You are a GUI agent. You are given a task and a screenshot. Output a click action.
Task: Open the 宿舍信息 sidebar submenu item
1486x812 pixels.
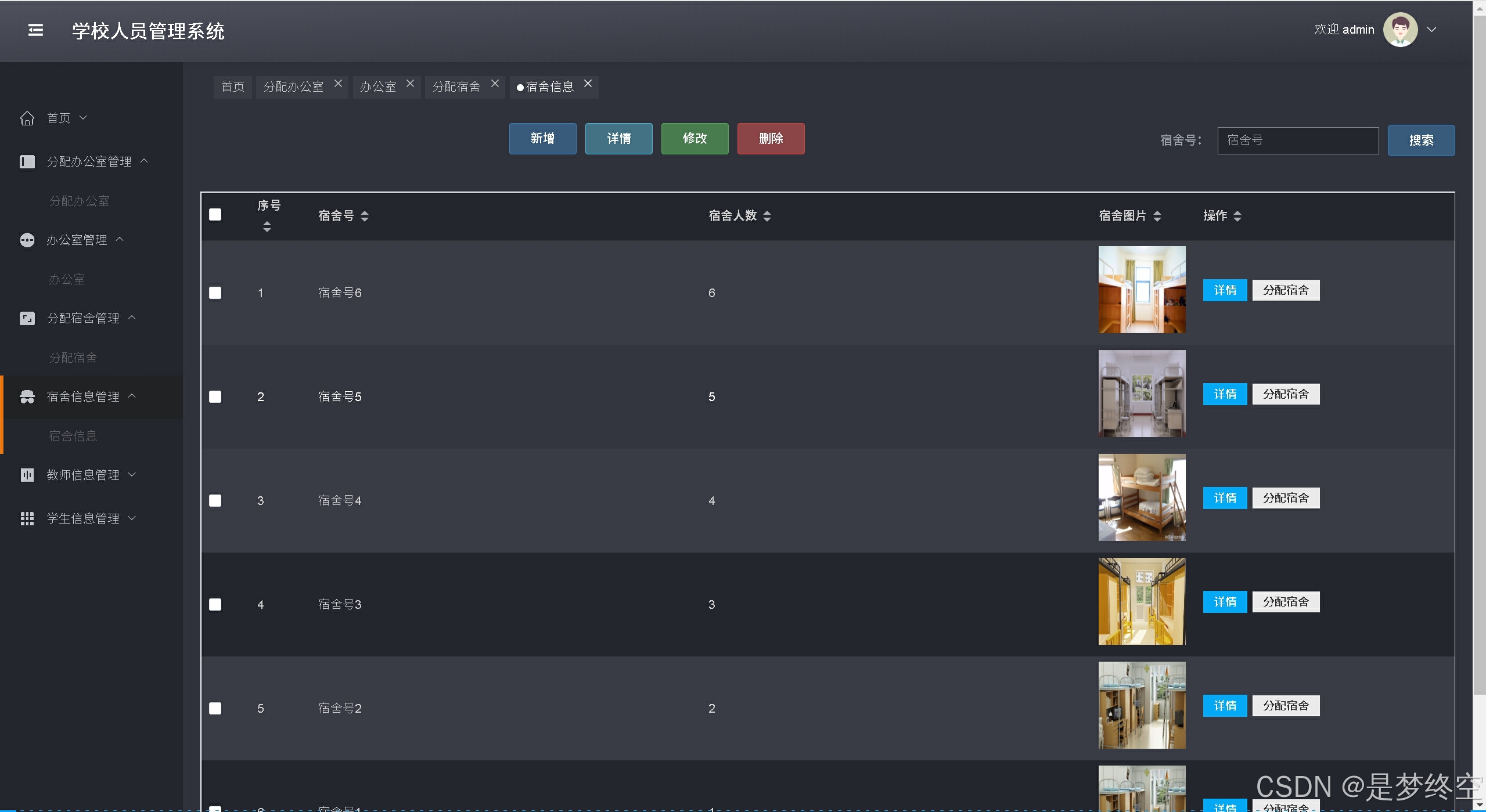[x=73, y=436]
